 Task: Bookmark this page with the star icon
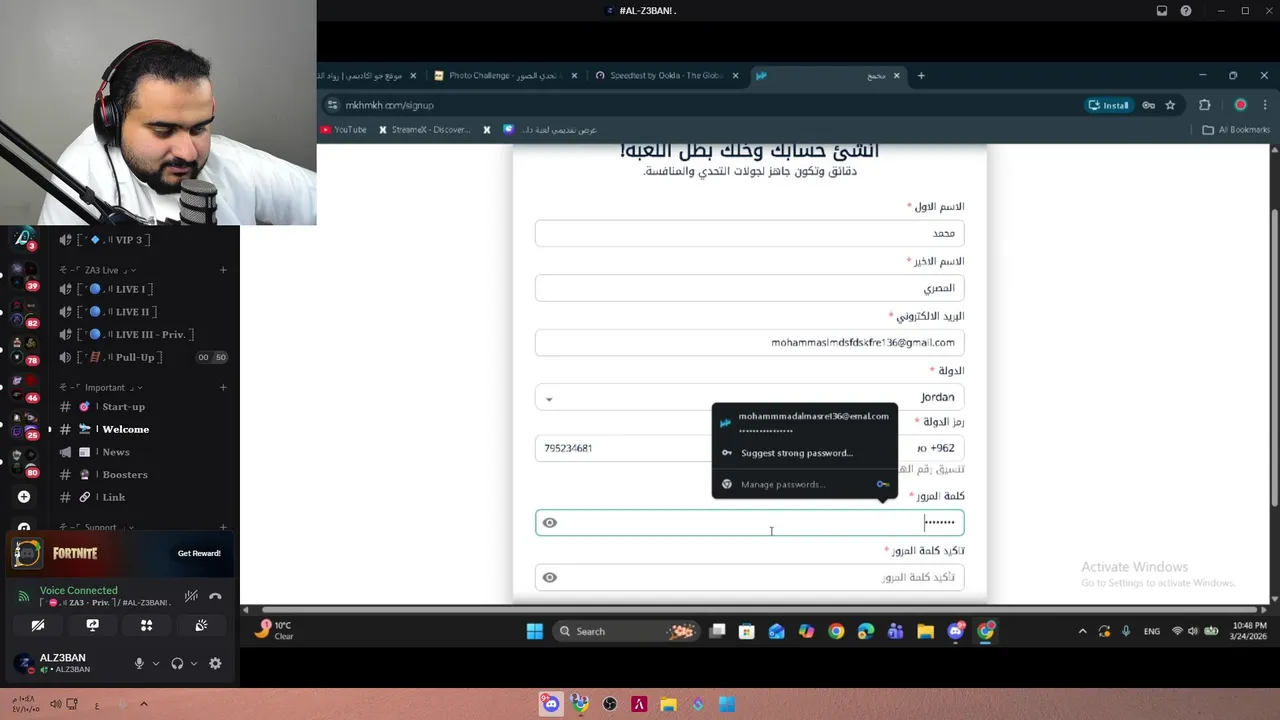coord(1170,105)
